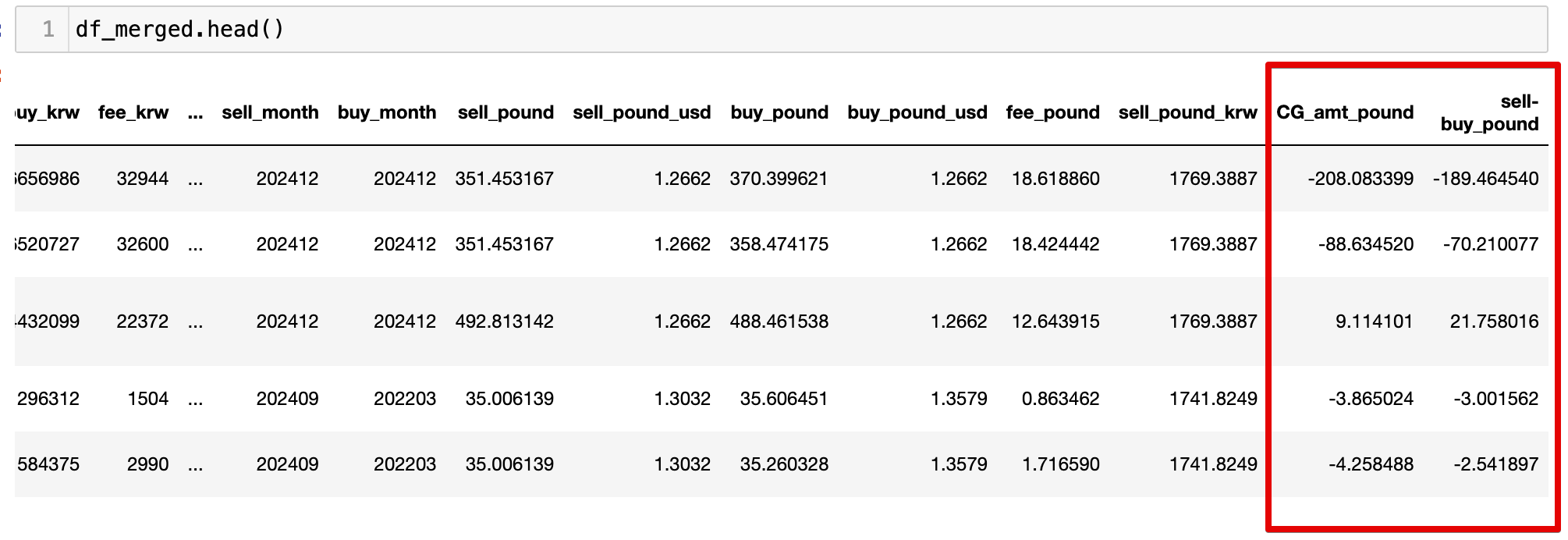This screenshot has height=540, width=1568.
Task: Click the fee_krw value 1504
Action: pyautogui.click(x=148, y=399)
